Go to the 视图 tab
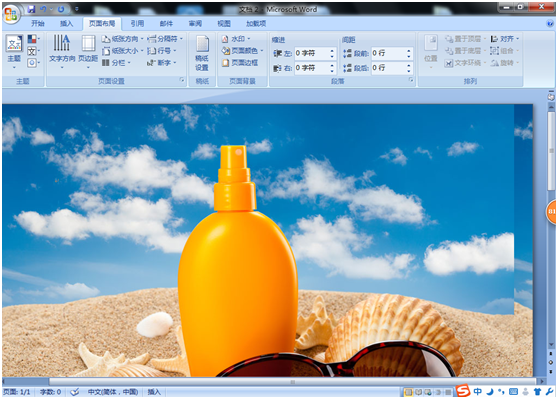558x399 pixels. pos(224,23)
